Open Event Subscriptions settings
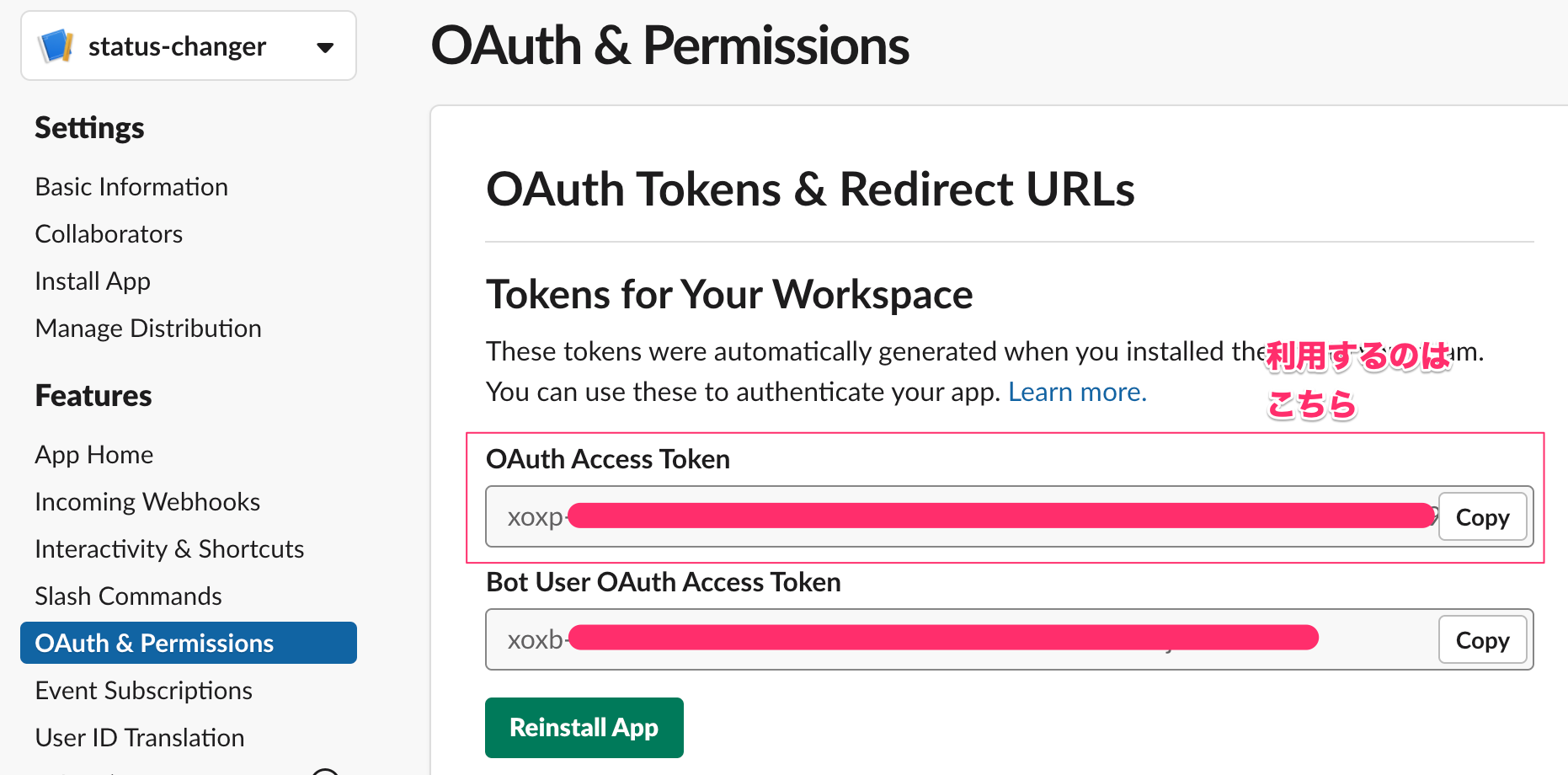This screenshot has width=1568, height=775. pyautogui.click(x=143, y=690)
